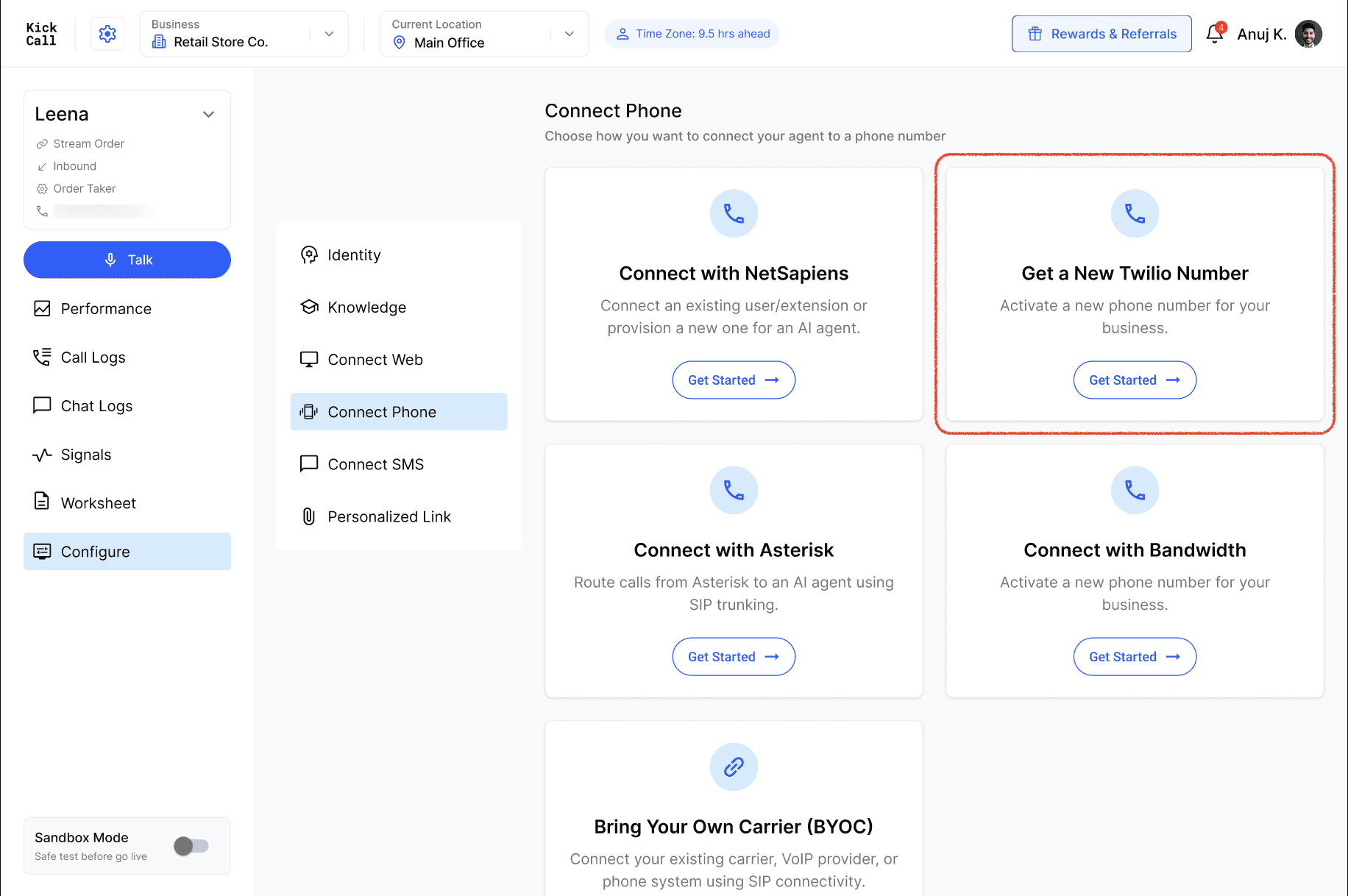
Task: Click Get Started under Connect with Asterisk
Action: point(734,657)
